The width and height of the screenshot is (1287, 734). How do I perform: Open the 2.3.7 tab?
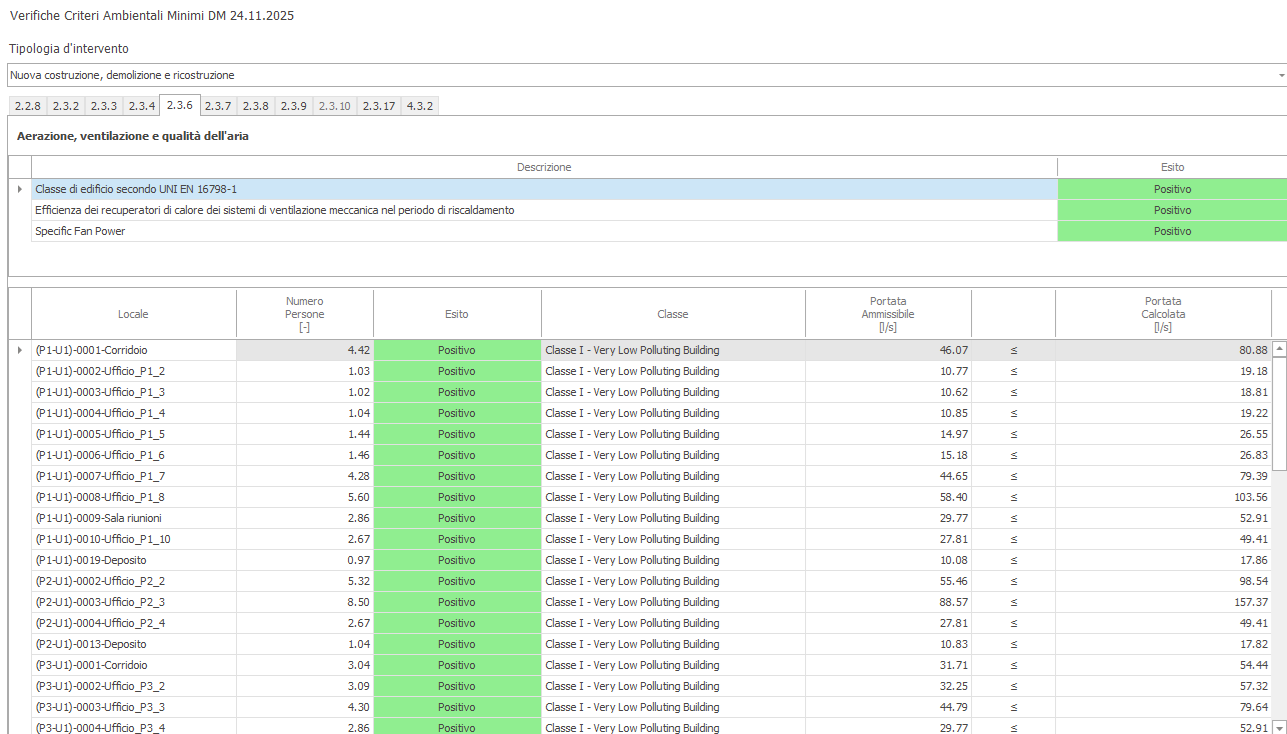218,106
